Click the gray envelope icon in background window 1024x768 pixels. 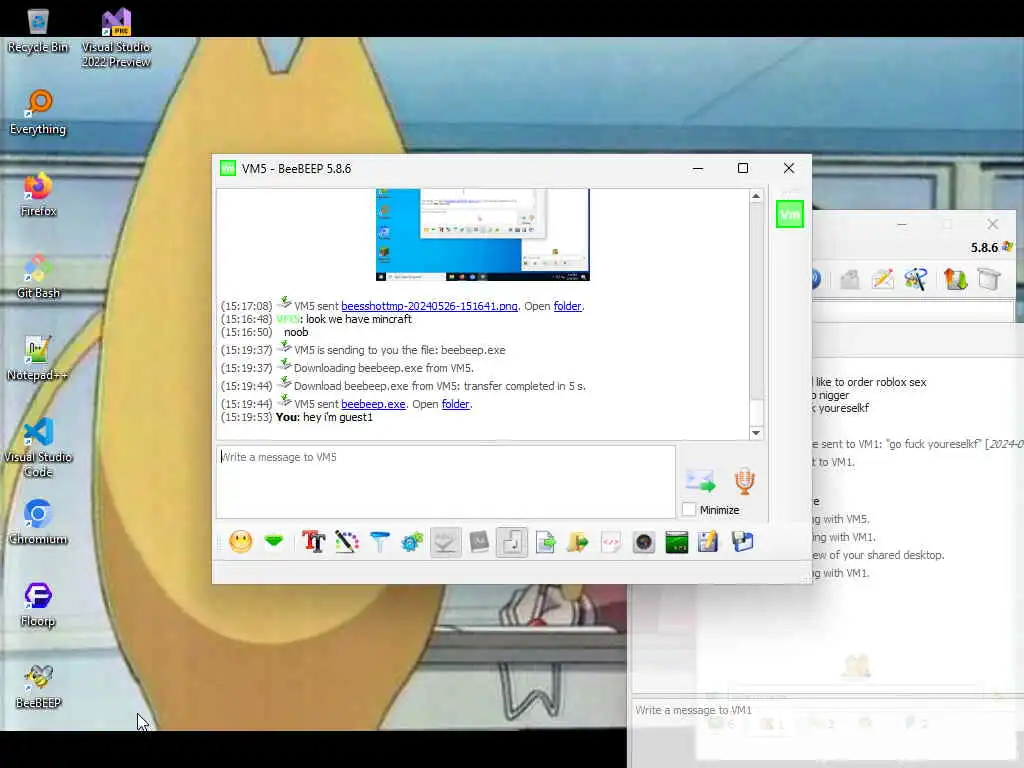(x=850, y=280)
